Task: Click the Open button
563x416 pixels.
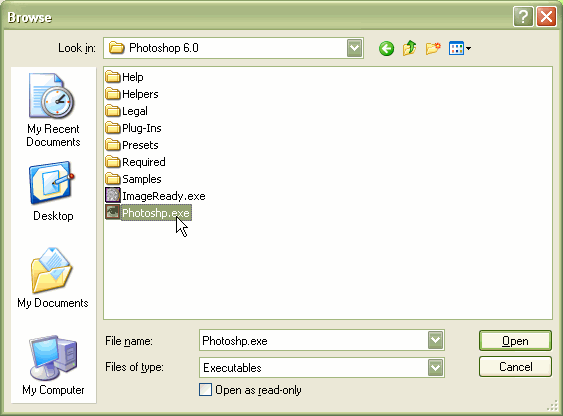Action: (x=515, y=341)
